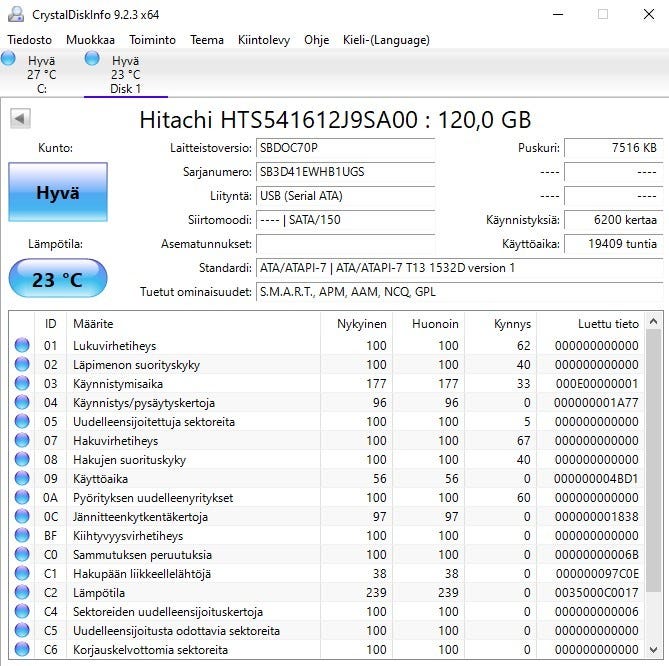Click the Tuetut ominaisuudet field

pos(460,292)
